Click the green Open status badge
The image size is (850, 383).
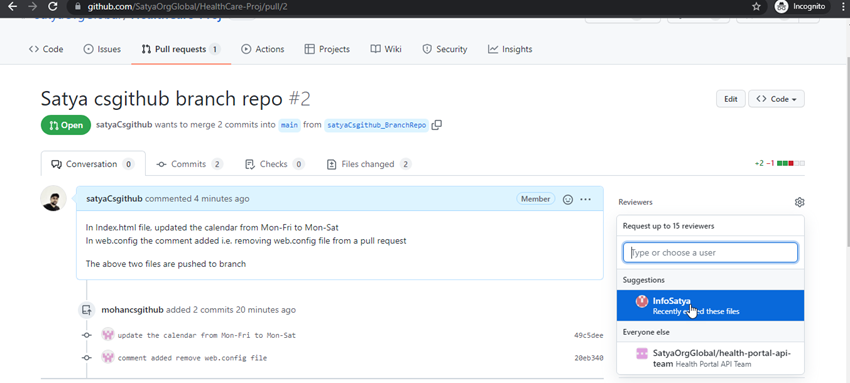click(x=66, y=125)
